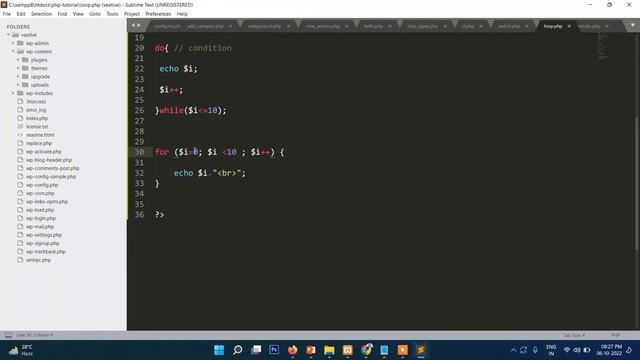Open the Project menu

click(132, 14)
